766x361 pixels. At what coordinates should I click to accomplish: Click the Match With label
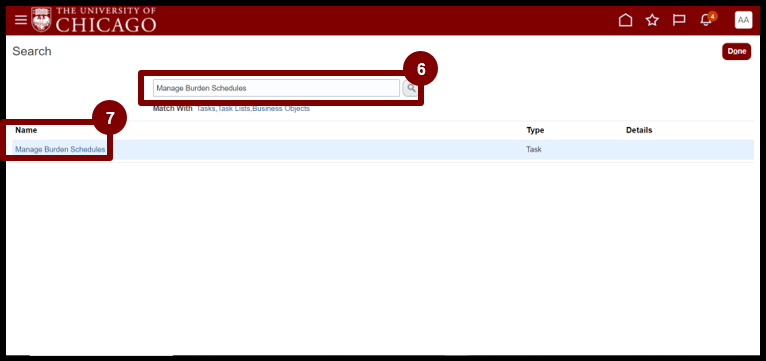[172, 108]
